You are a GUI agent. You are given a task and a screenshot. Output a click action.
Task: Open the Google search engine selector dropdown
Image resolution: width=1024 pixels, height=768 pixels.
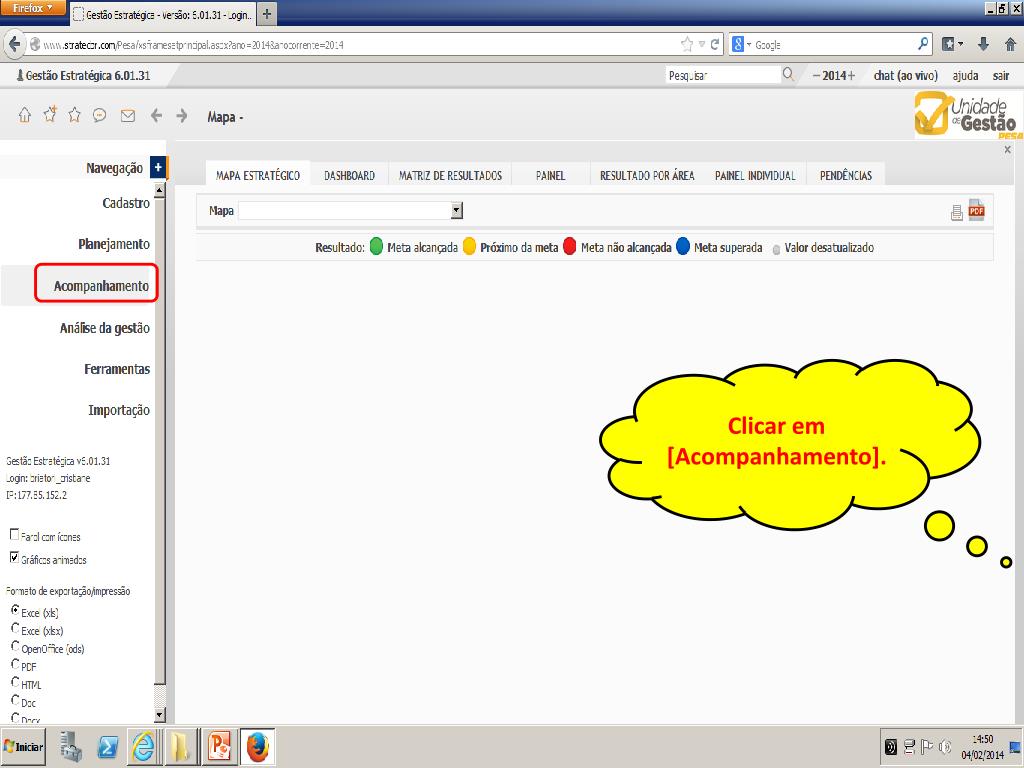click(x=741, y=44)
